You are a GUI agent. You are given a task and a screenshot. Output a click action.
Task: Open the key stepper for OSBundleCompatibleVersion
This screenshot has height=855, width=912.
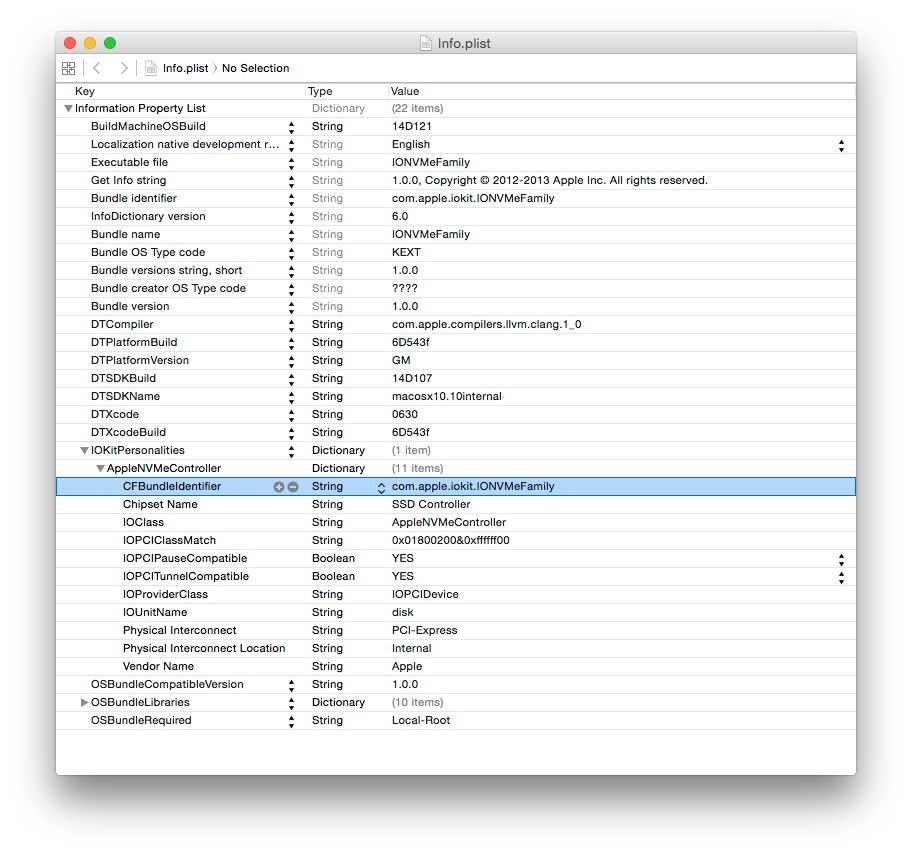click(291, 686)
